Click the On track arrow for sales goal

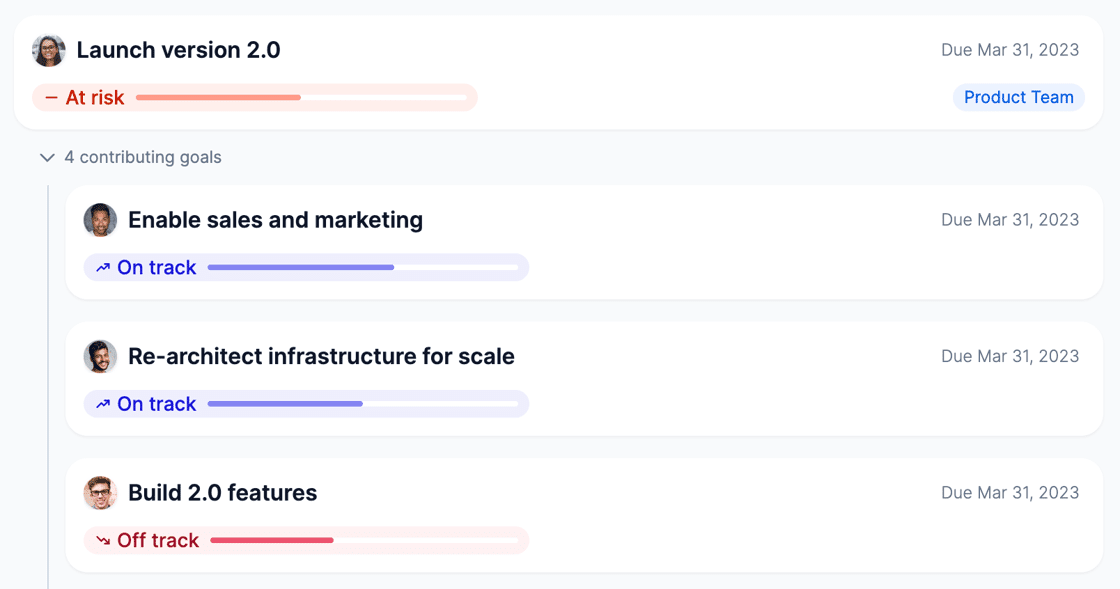(103, 268)
